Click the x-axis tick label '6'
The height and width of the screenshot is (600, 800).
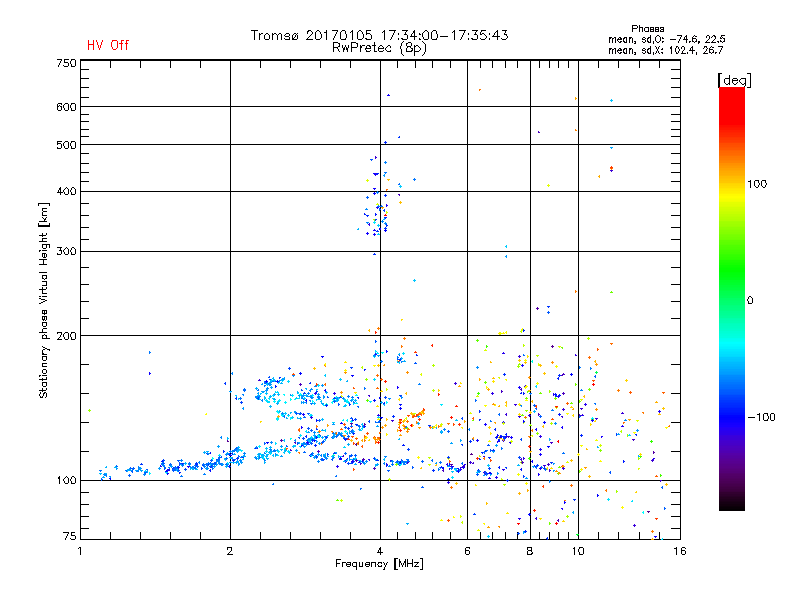[467, 551]
